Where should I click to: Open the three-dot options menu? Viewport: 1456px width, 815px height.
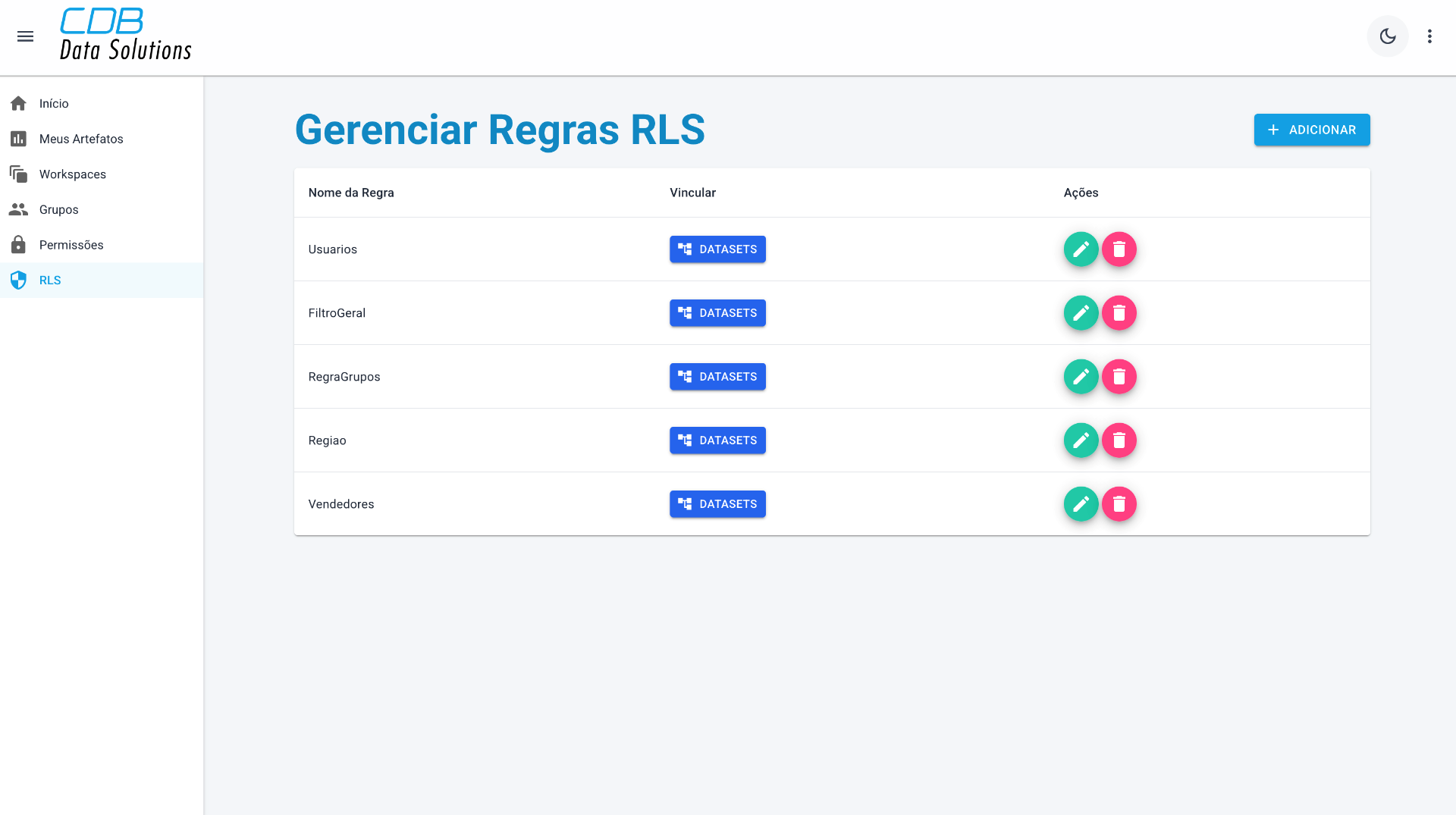pos(1429,36)
